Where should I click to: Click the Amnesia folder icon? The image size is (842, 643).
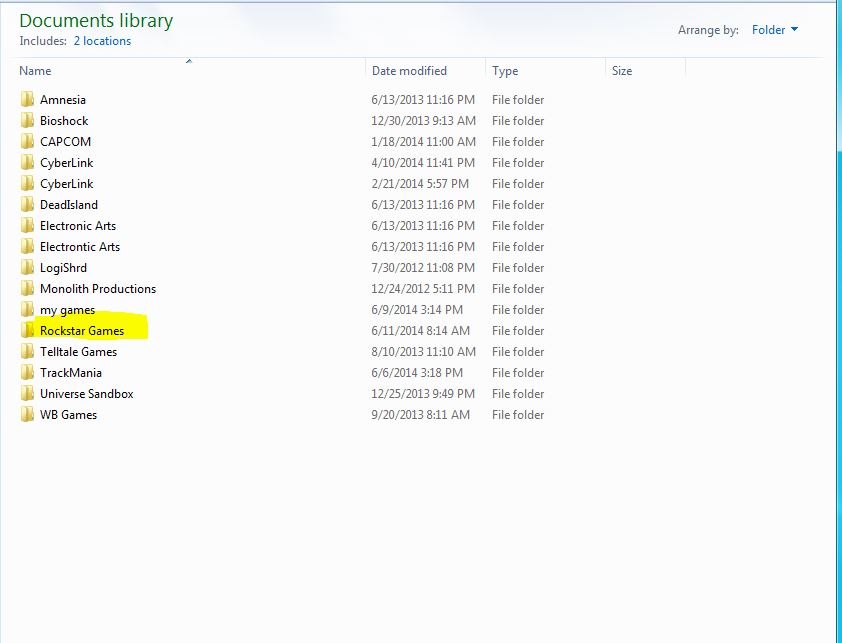click(x=27, y=99)
